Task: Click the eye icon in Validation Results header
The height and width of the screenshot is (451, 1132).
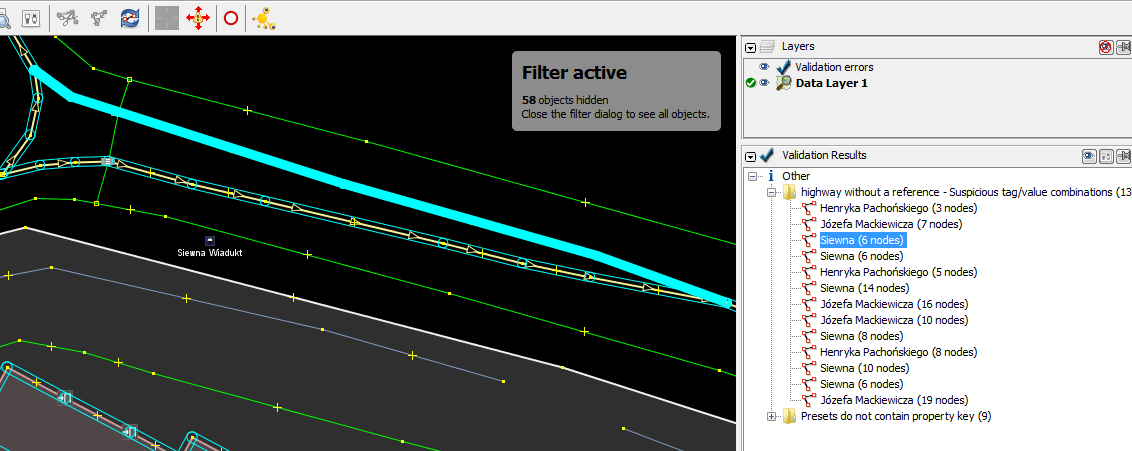Action: tap(1089, 156)
